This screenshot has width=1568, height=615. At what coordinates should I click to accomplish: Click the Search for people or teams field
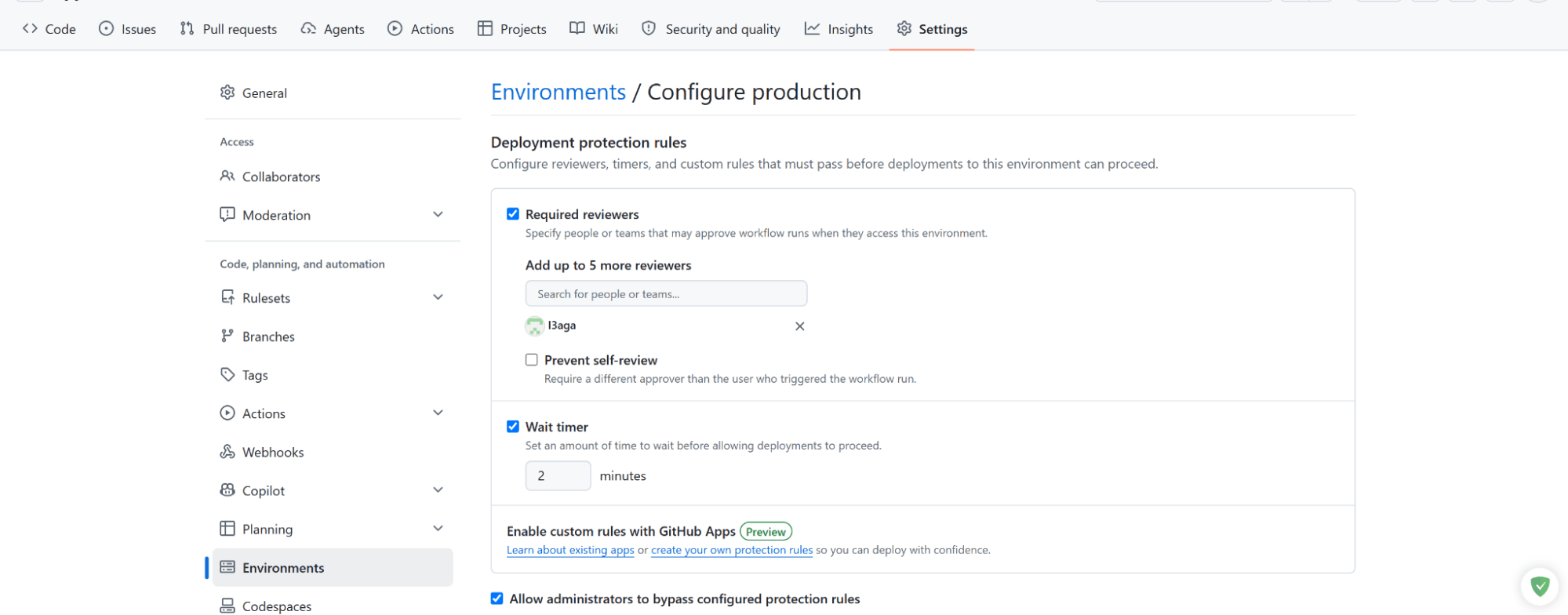pos(666,294)
